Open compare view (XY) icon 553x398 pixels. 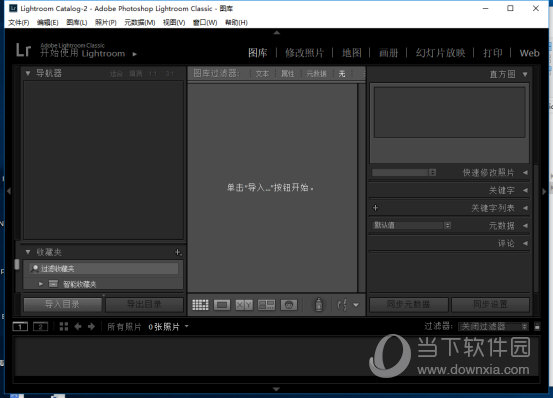(x=244, y=305)
